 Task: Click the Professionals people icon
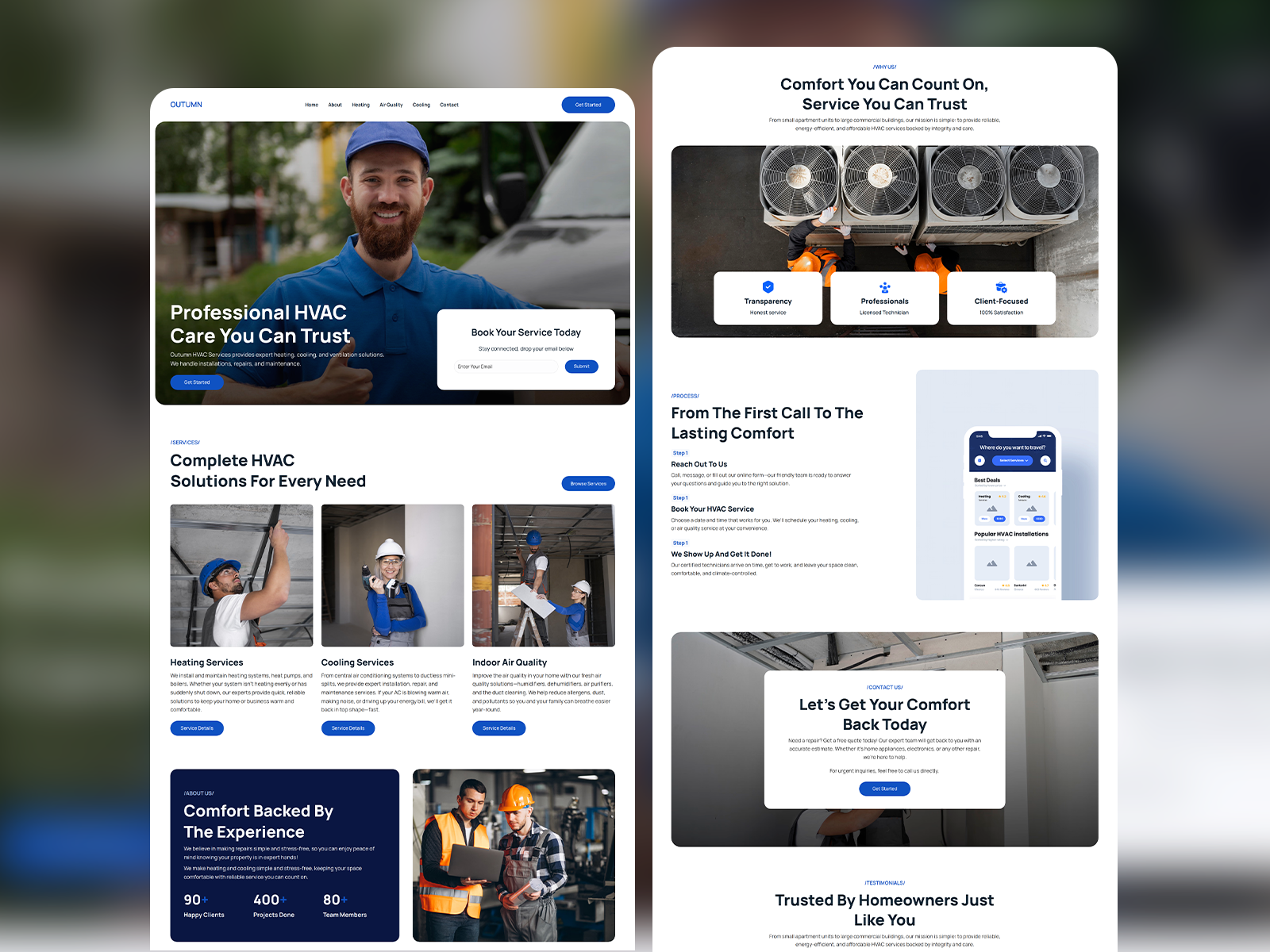point(884,287)
